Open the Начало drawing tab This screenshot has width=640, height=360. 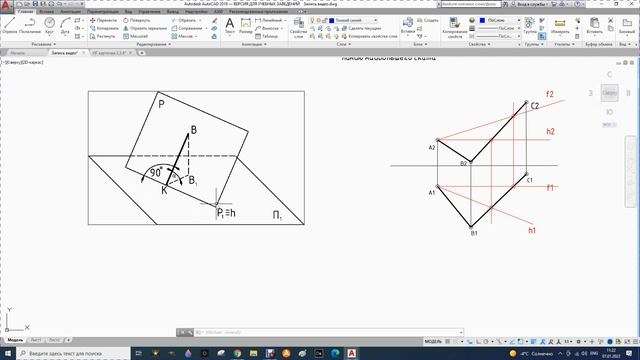pyautogui.click(x=18, y=53)
